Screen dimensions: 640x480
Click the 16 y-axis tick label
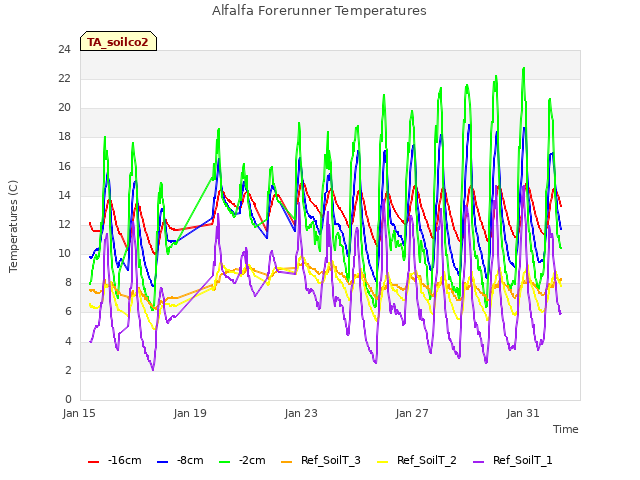click(64, 166)
